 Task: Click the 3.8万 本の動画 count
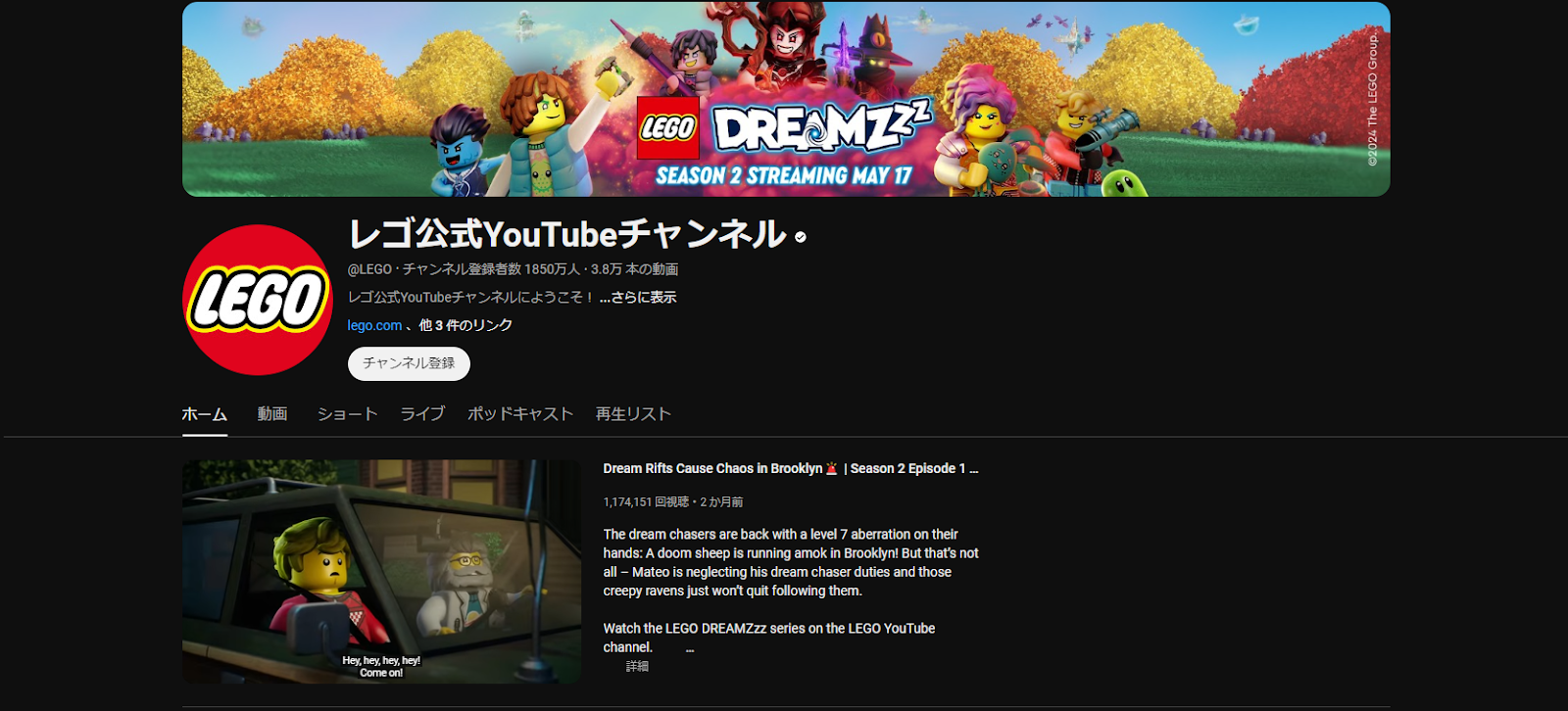point(634,269)
